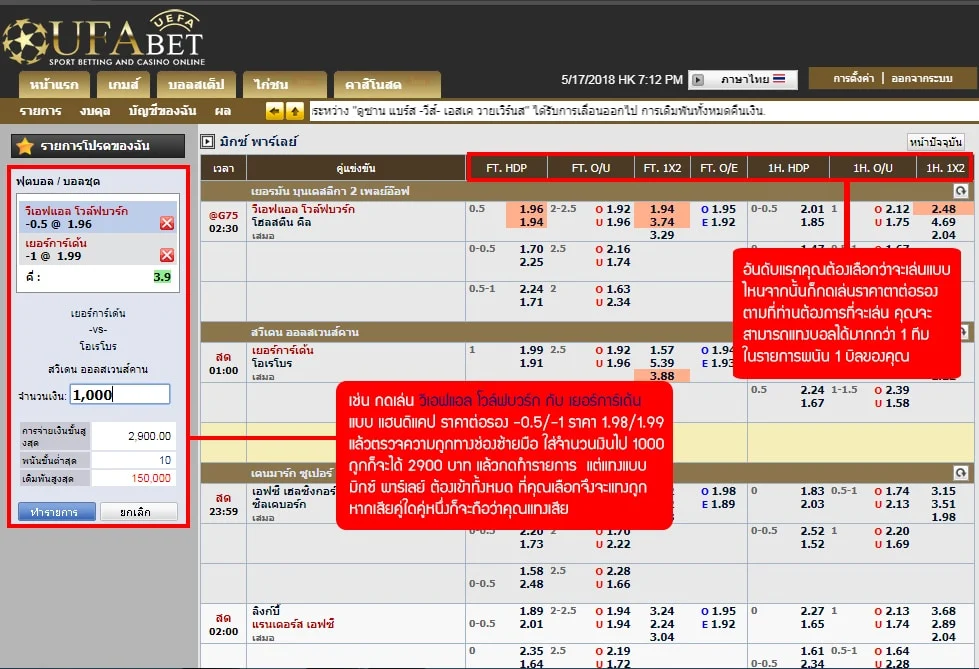The width and height of the screenshot is (979, 669).
Task: Click the การตั้งค่า settings link
Action: pos(854,79)
